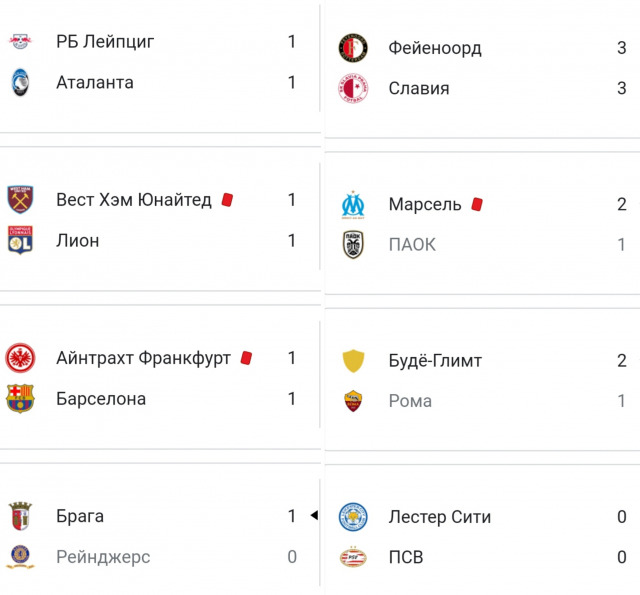Viewport: 640px width, 595px height.
Task: Click the Barcelona club crest
Action: (x=20, y=399)
